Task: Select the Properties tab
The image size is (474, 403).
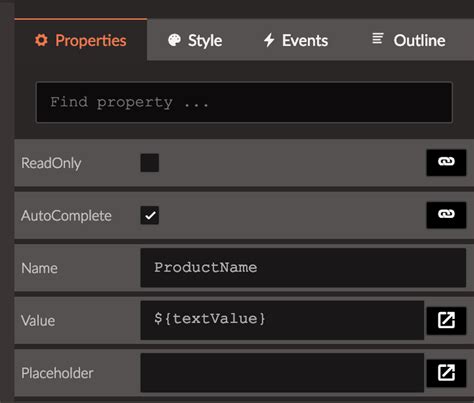Action: [81, 40]
